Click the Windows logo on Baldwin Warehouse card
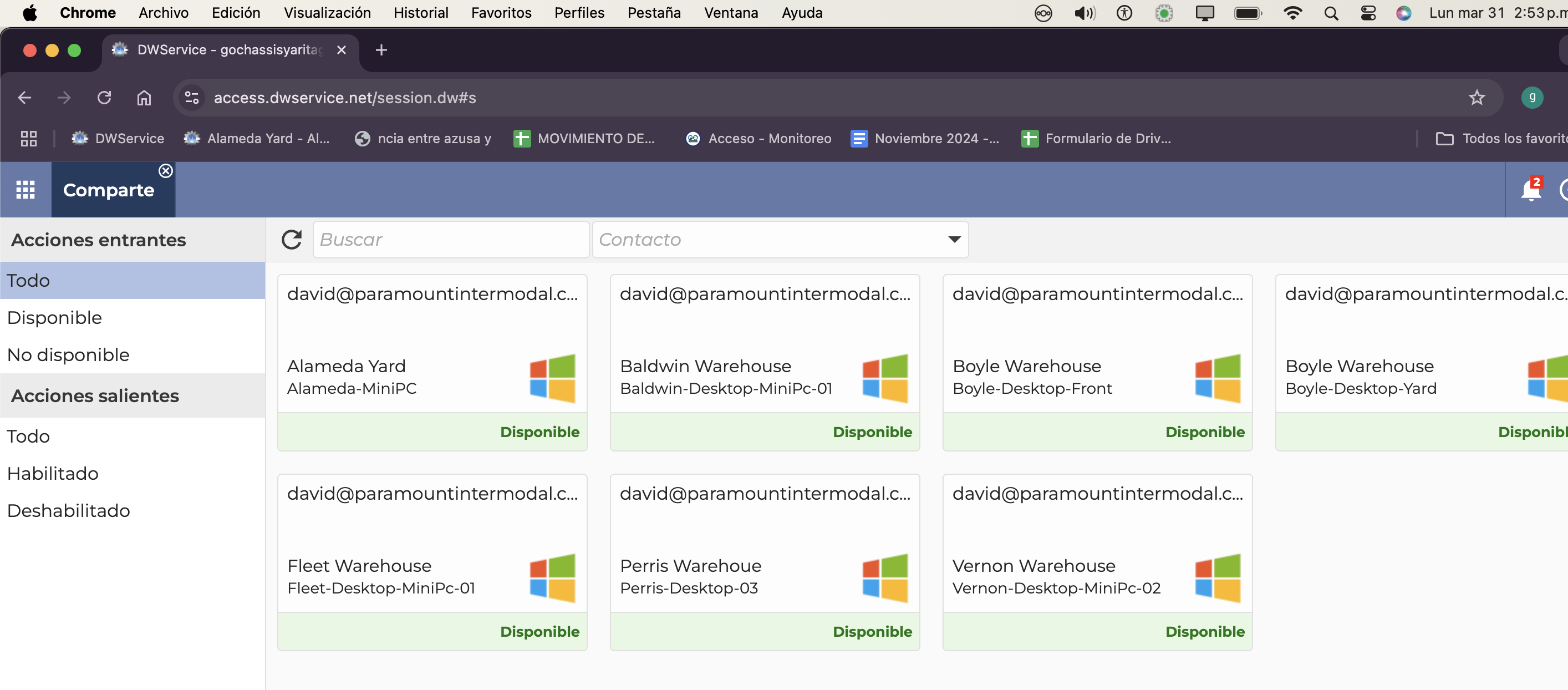The height and width of the screenshot is (690, 1568). point(885,378)
